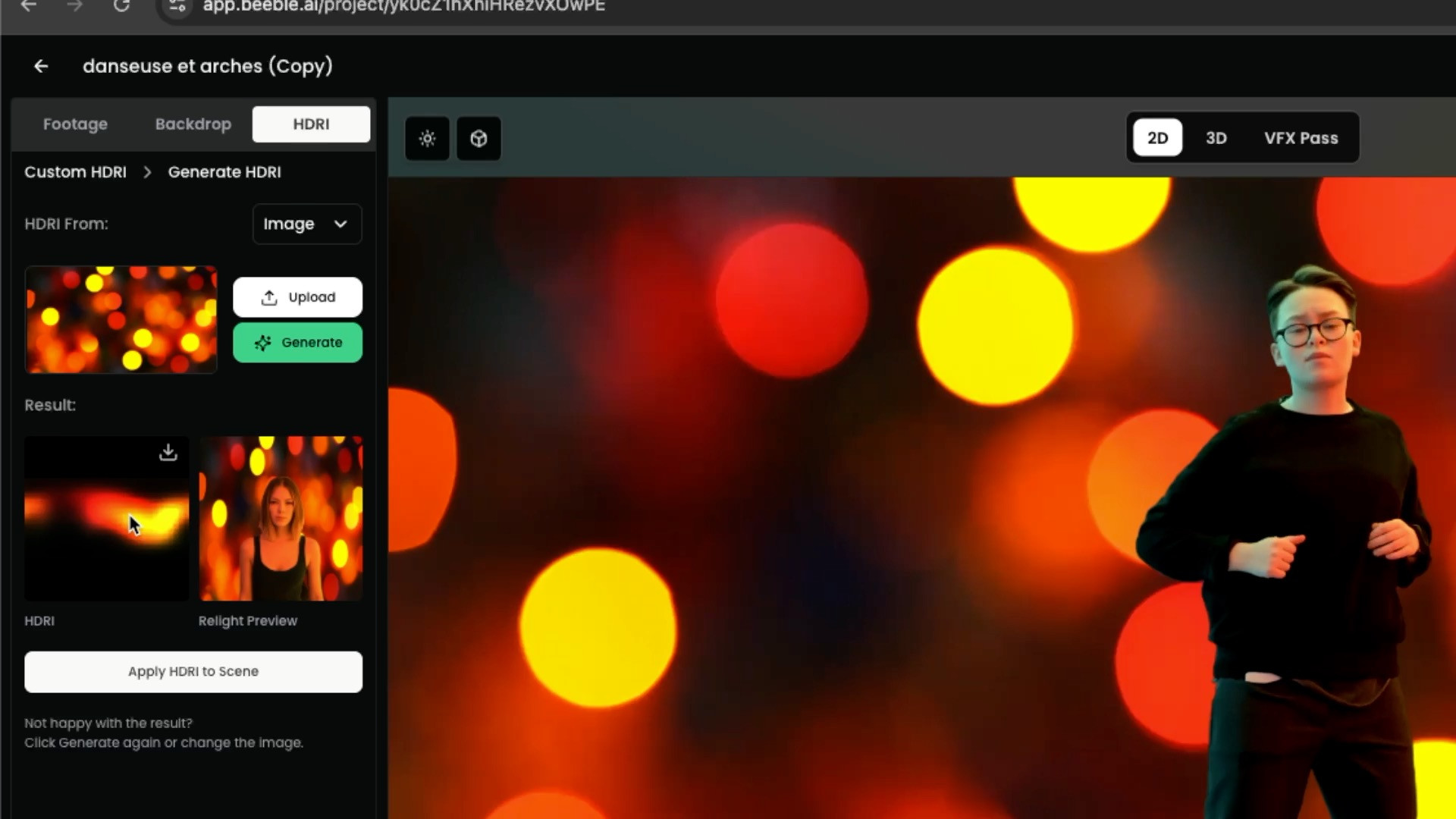Open the Relight Preview thumbnail

point(281,519)
